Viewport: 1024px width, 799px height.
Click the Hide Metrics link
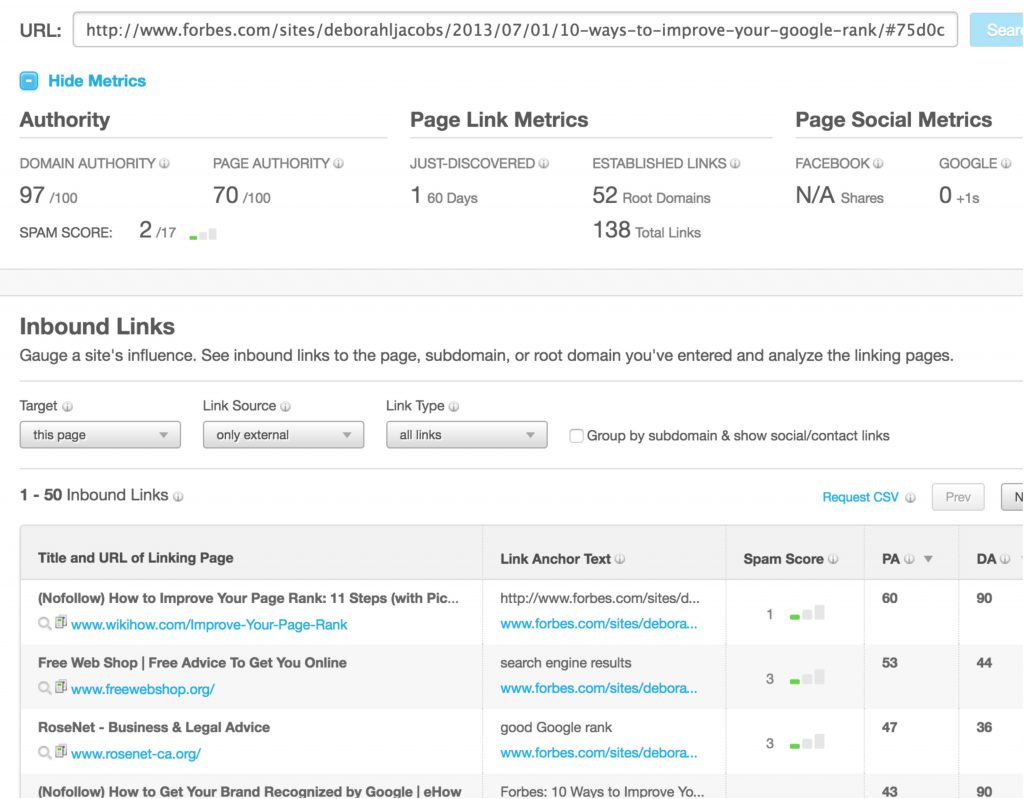[x=97, y=81]
